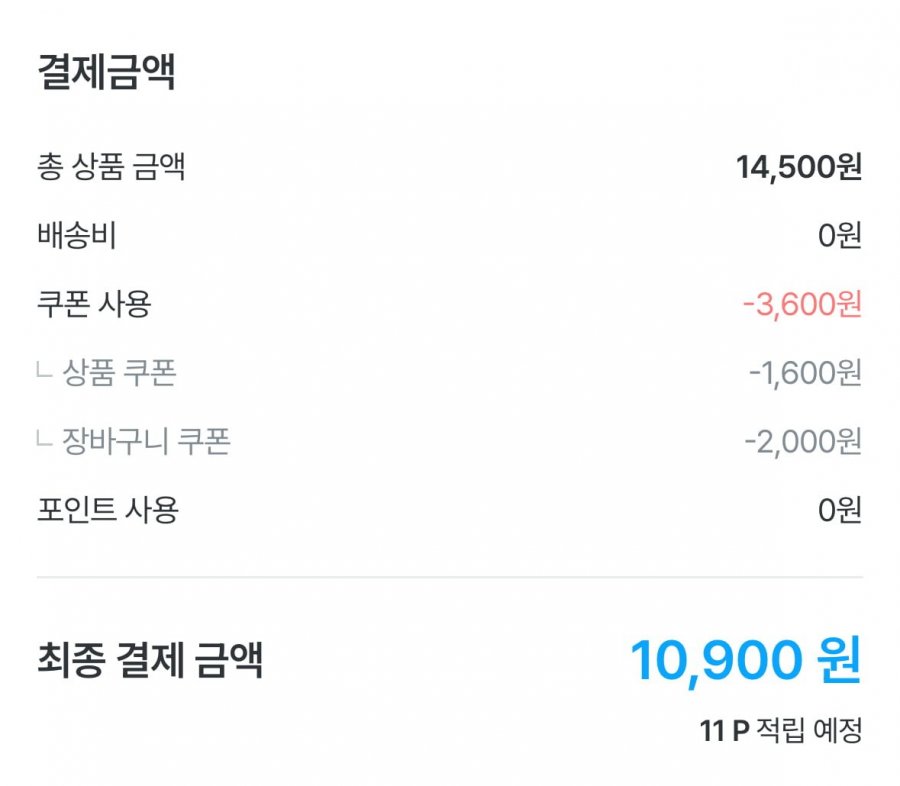Click the 14,500원 total product amount
Viewport: 900px width, 786px height.
point(798,167)
